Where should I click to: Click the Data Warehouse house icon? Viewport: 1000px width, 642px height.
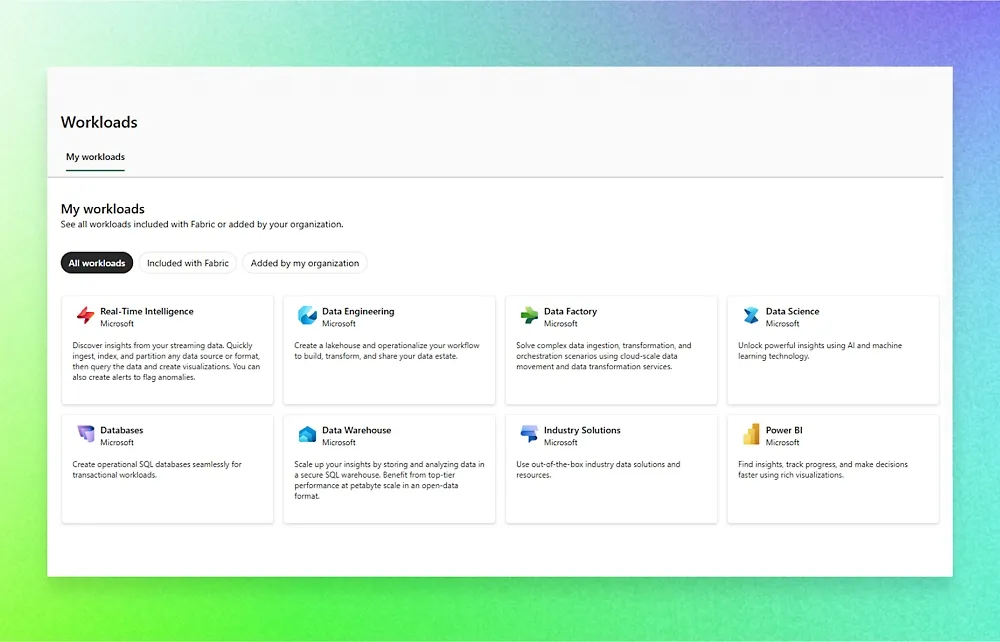(x=307, y=434)
